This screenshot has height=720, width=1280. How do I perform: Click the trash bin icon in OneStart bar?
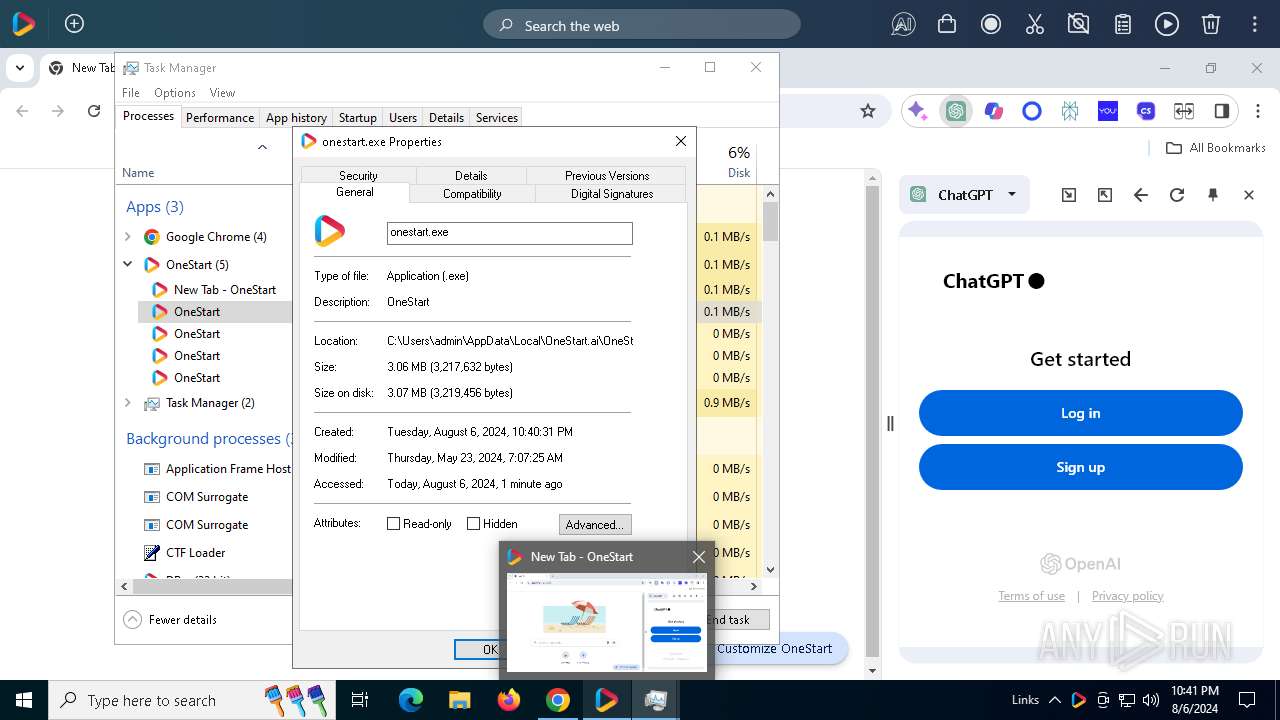1211,25
